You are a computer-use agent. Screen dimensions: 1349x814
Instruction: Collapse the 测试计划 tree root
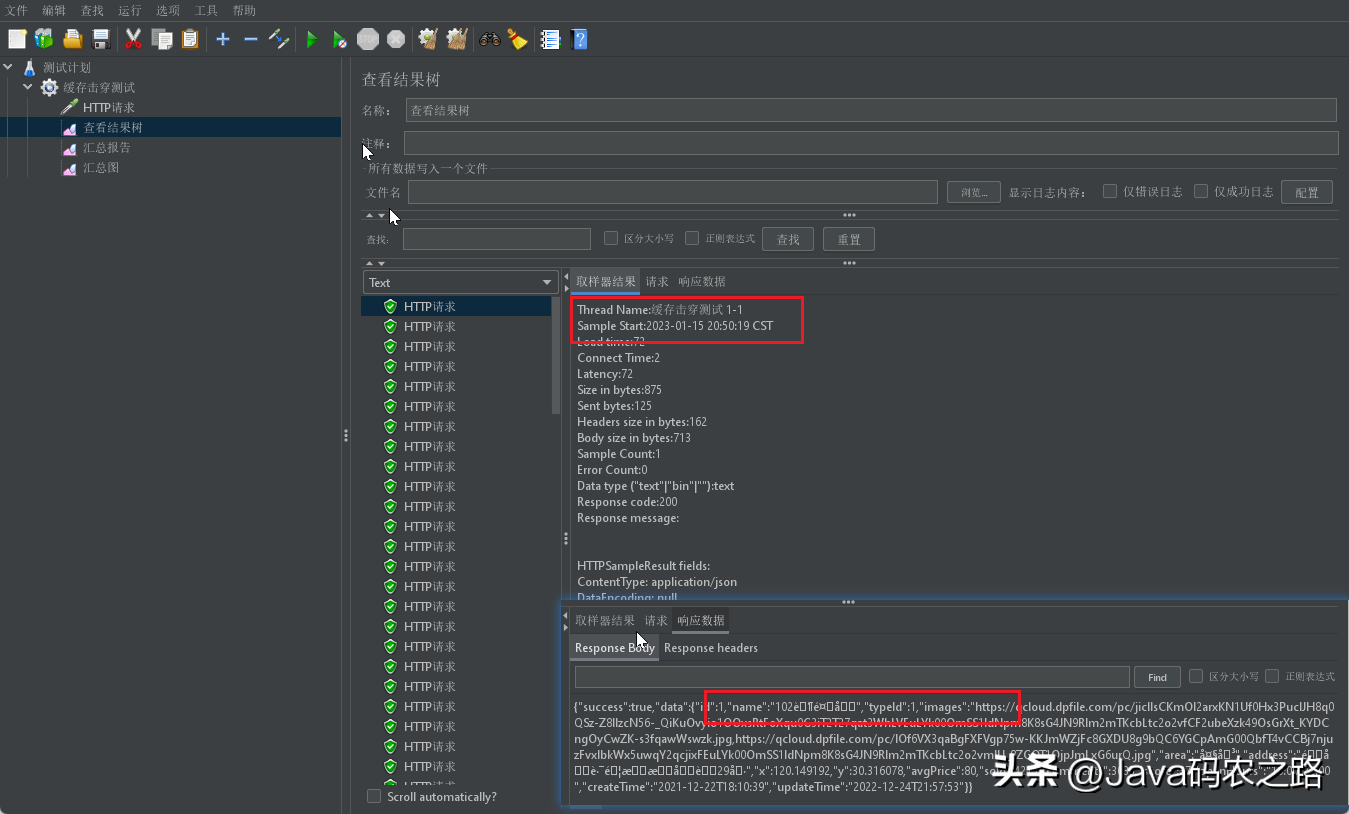click(8, 67)
